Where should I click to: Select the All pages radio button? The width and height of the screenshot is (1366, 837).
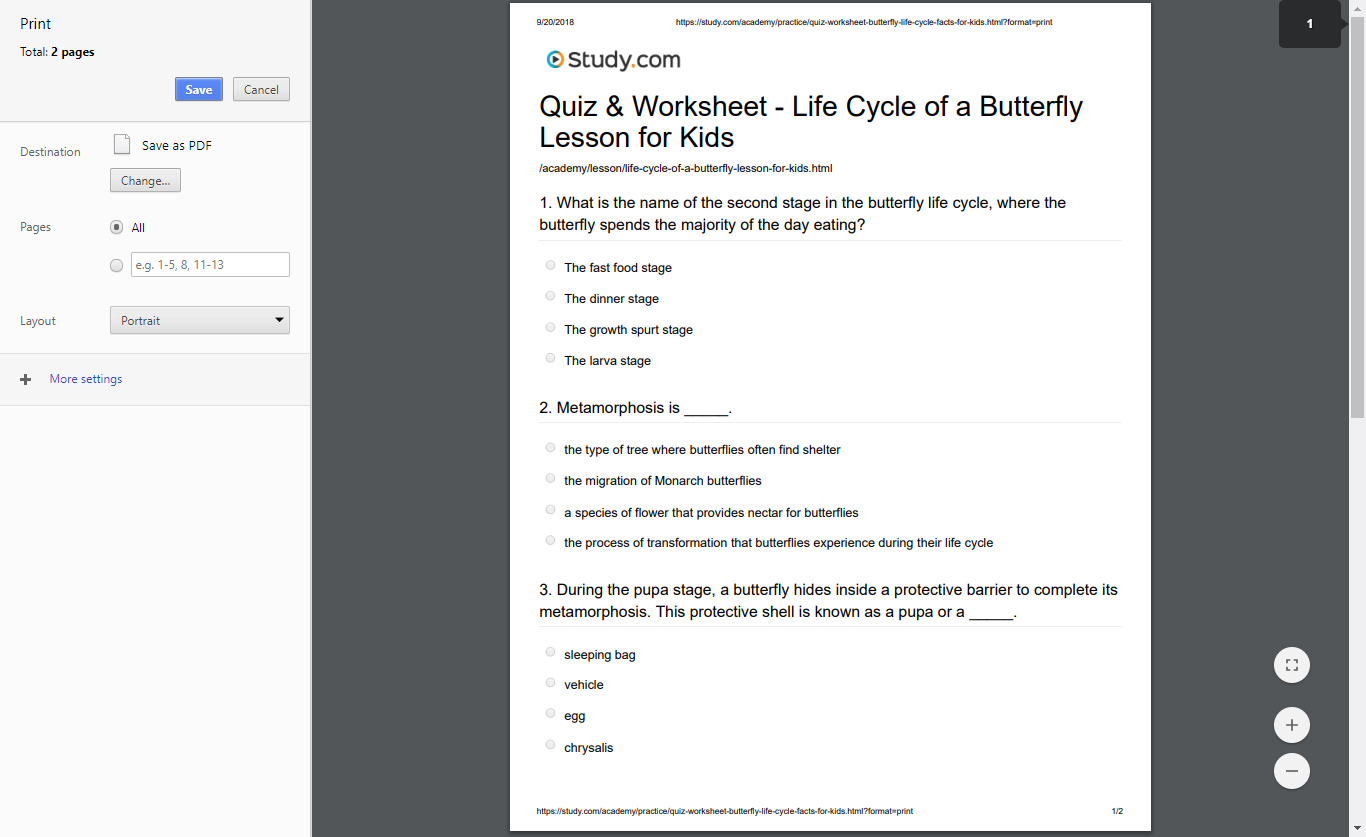pyautogui.click(x=116, y=227)
